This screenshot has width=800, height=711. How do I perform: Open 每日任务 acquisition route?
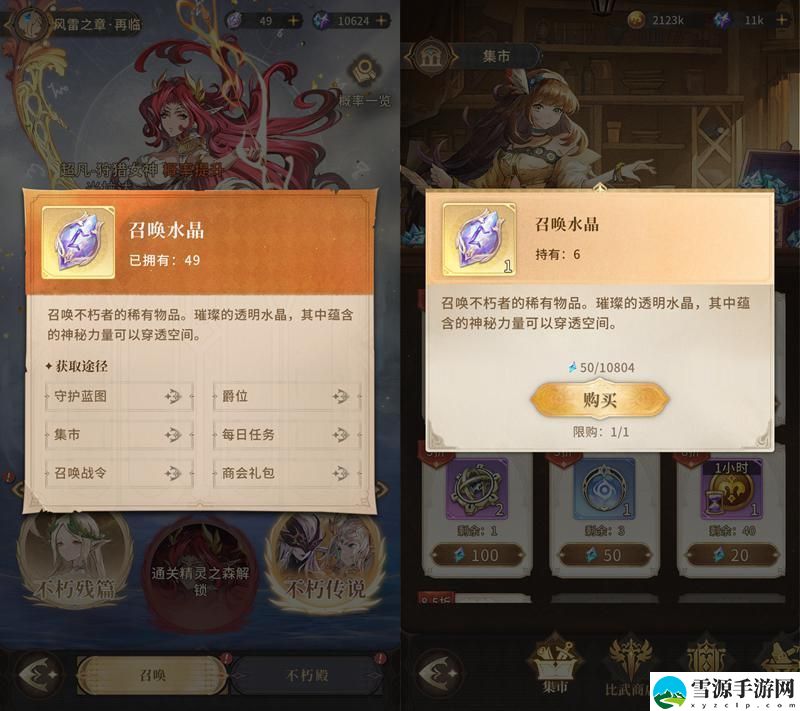287,435
